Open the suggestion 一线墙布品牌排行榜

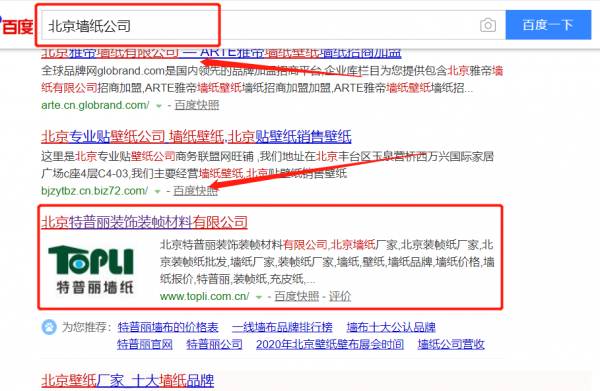pos(282,327)
